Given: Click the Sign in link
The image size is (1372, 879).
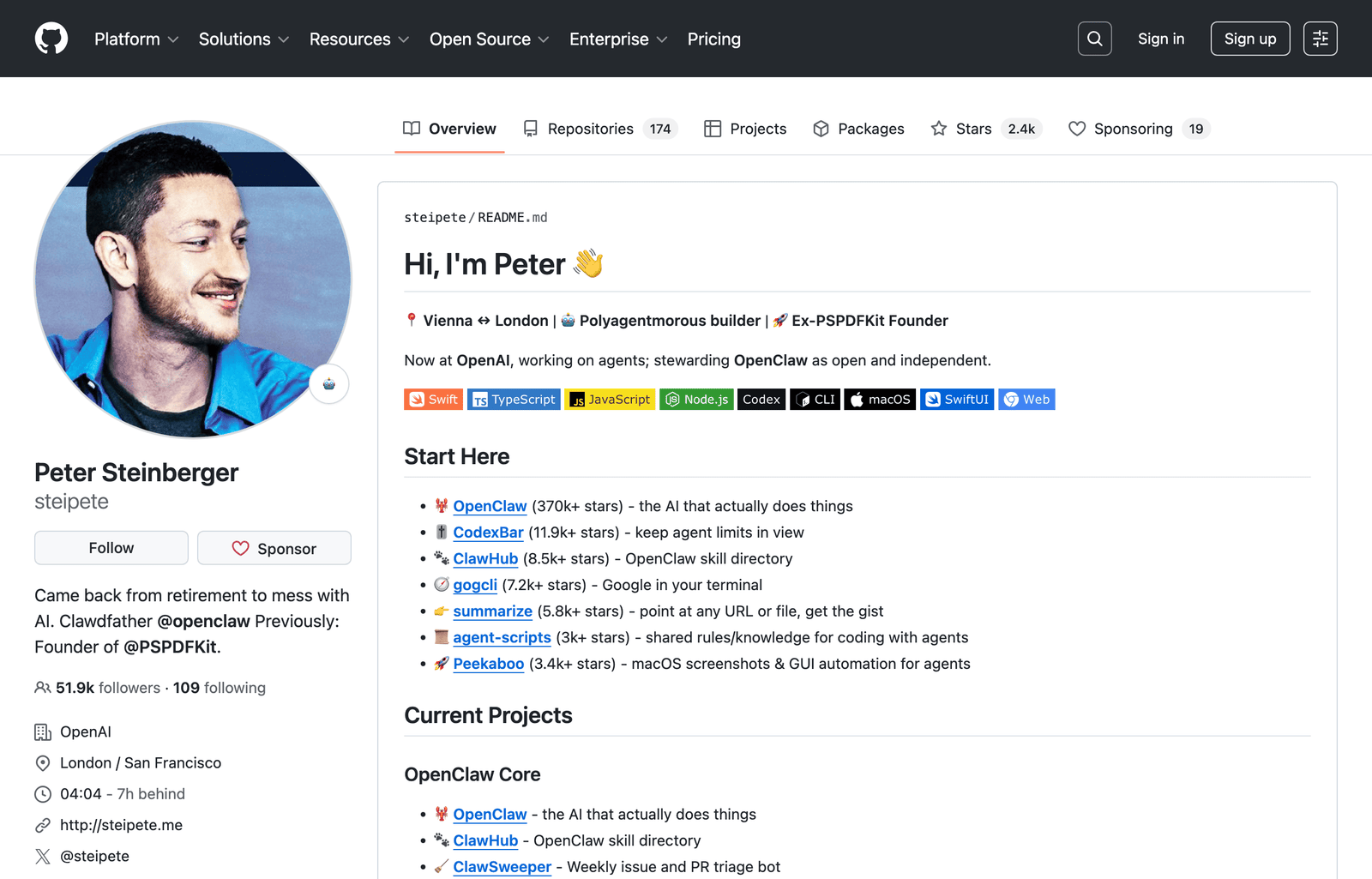Looking at the screenshot, I should tap(1161, 39).
